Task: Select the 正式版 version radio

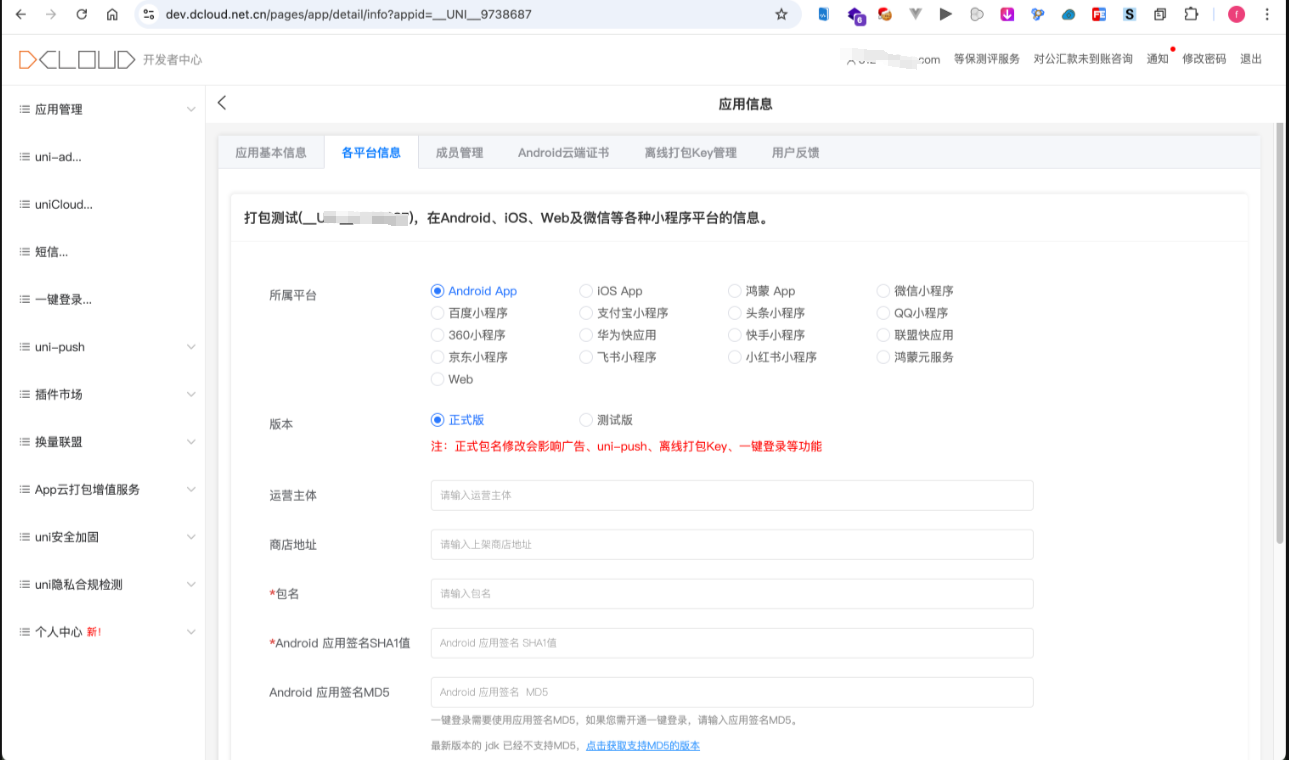Action: (x=437, y=420)
